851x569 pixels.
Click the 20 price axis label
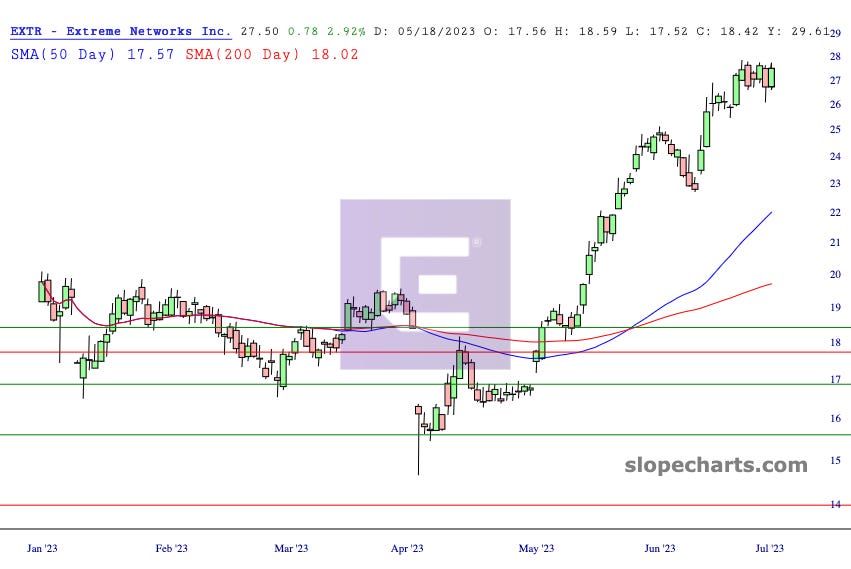click(835, 275)
